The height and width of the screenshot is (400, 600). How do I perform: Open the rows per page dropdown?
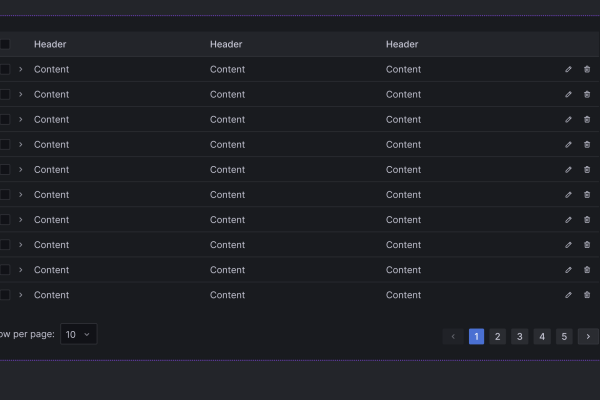click(x=78, y=334)
